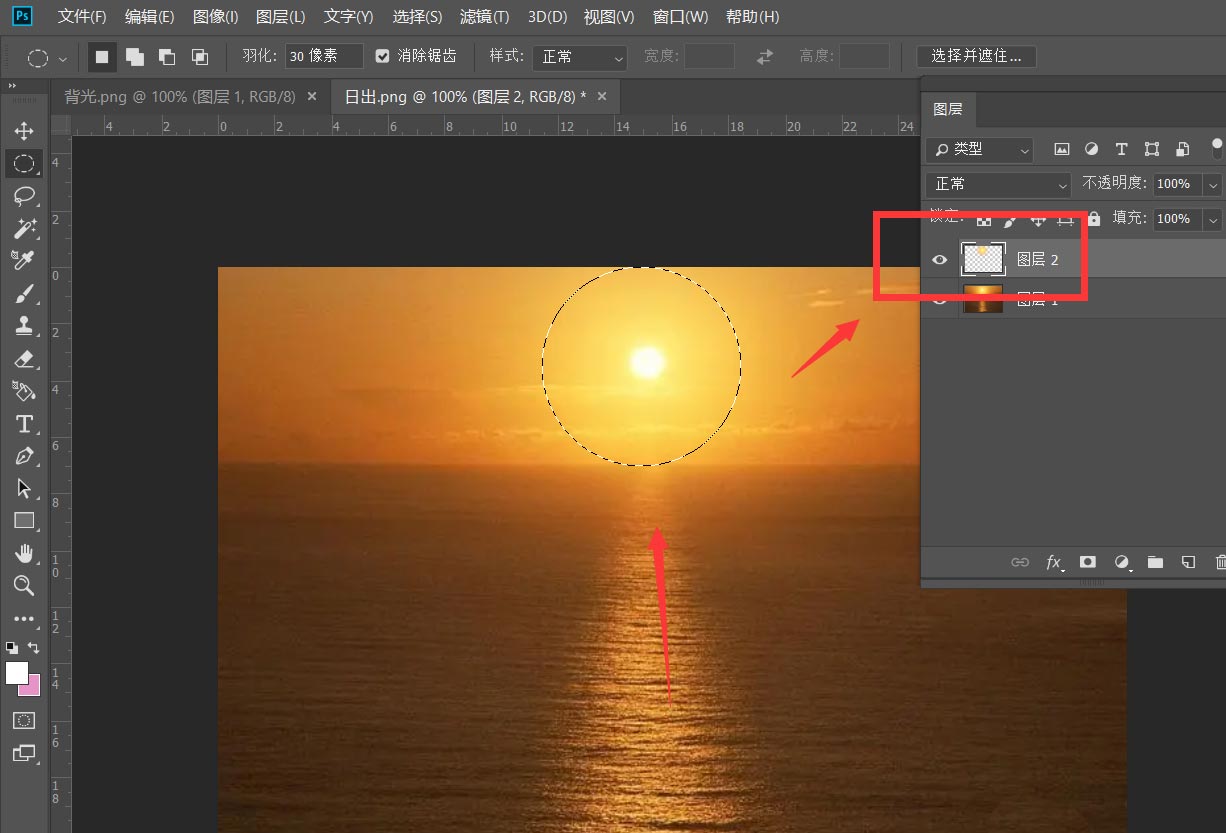This screenshot has height=833, width=1226.
Task: Open the 填充 fill slider arrow
Action: [1213, 219]
